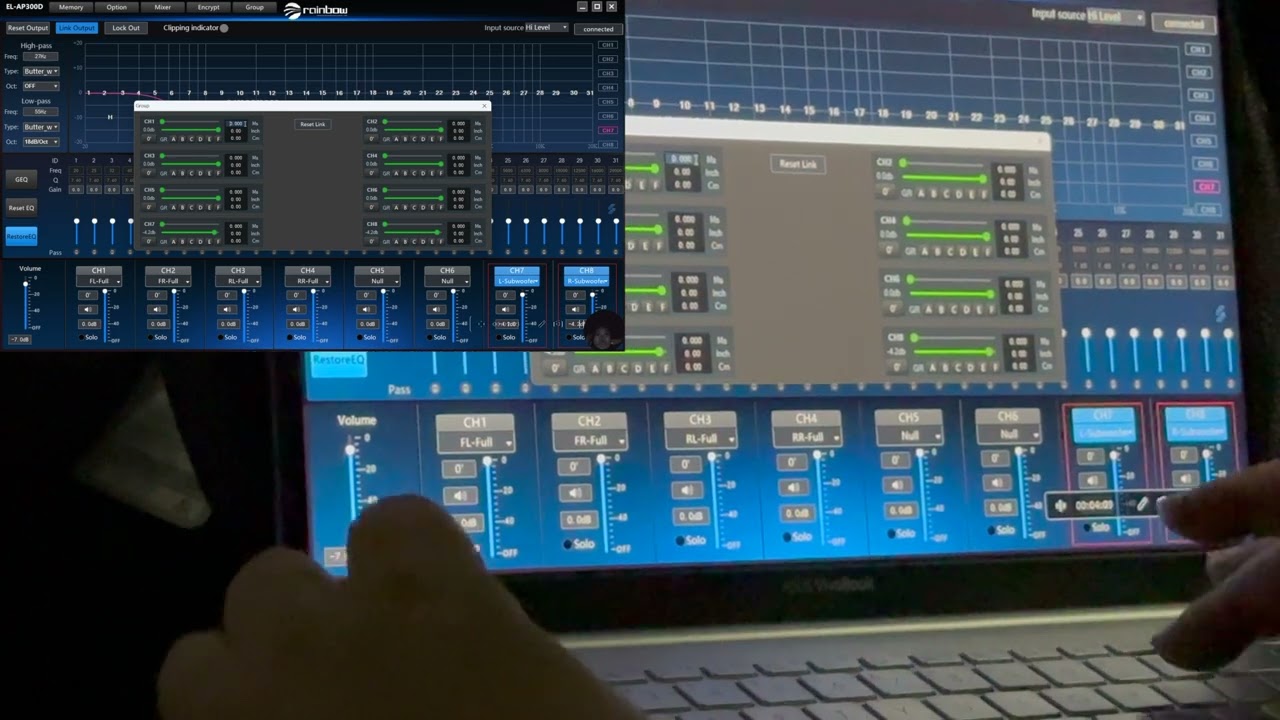Click the master Volume slider in inset screenshot
Screen dimensions: 1280x720
25,303
